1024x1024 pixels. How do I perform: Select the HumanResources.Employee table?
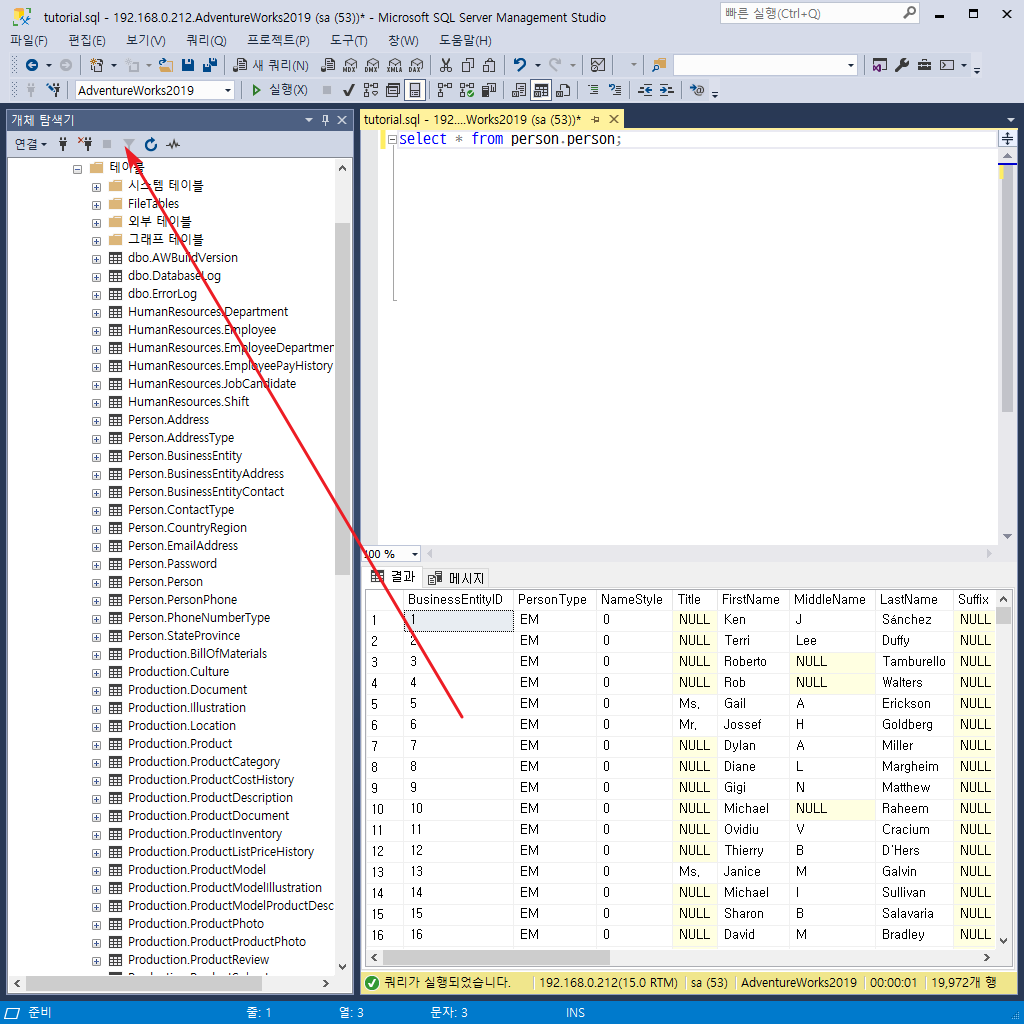pyautogui.click(x=202, y=330)
